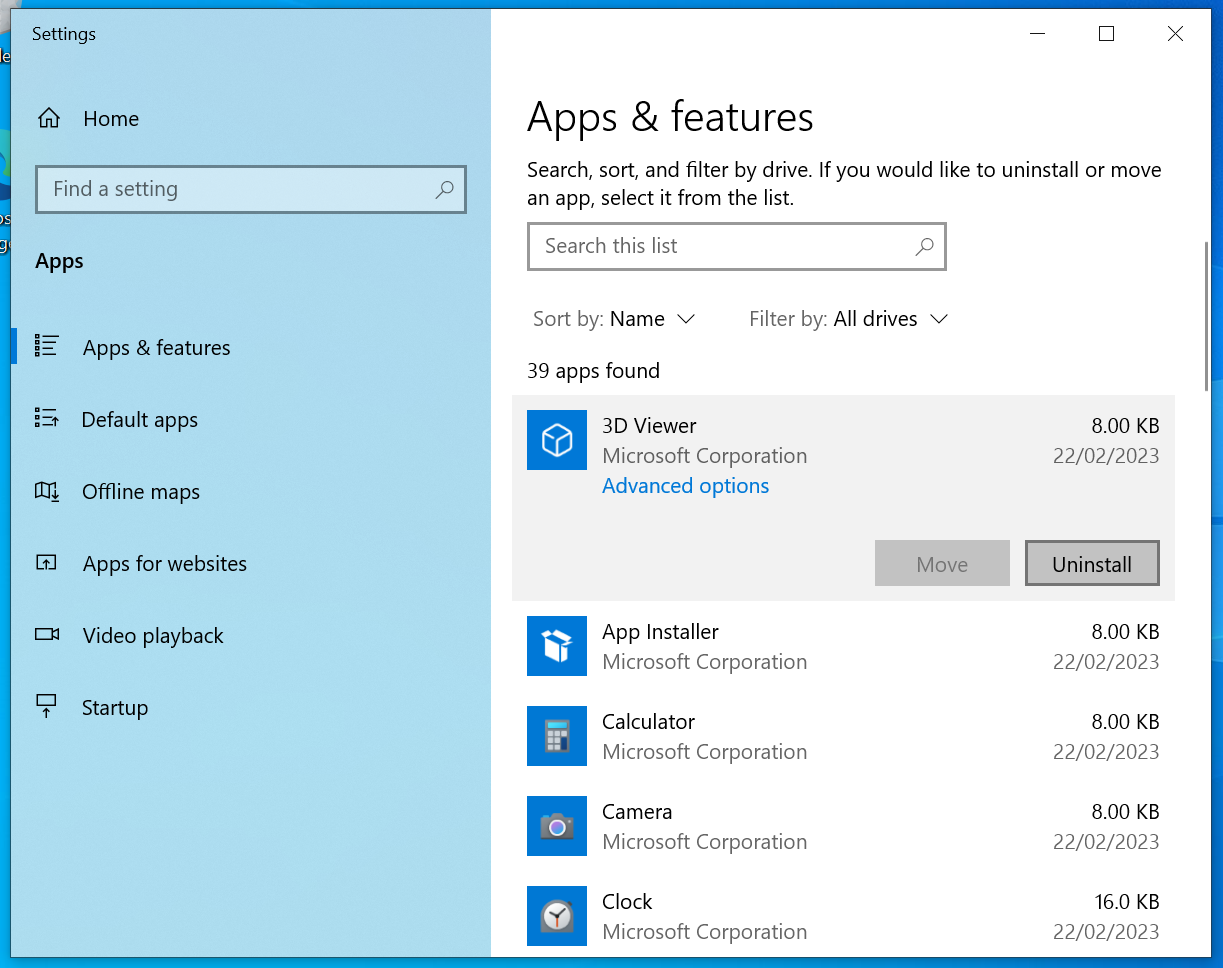Click the search icon in Find a setting
The image size is (1223, 968).
(x=444, y=189)
